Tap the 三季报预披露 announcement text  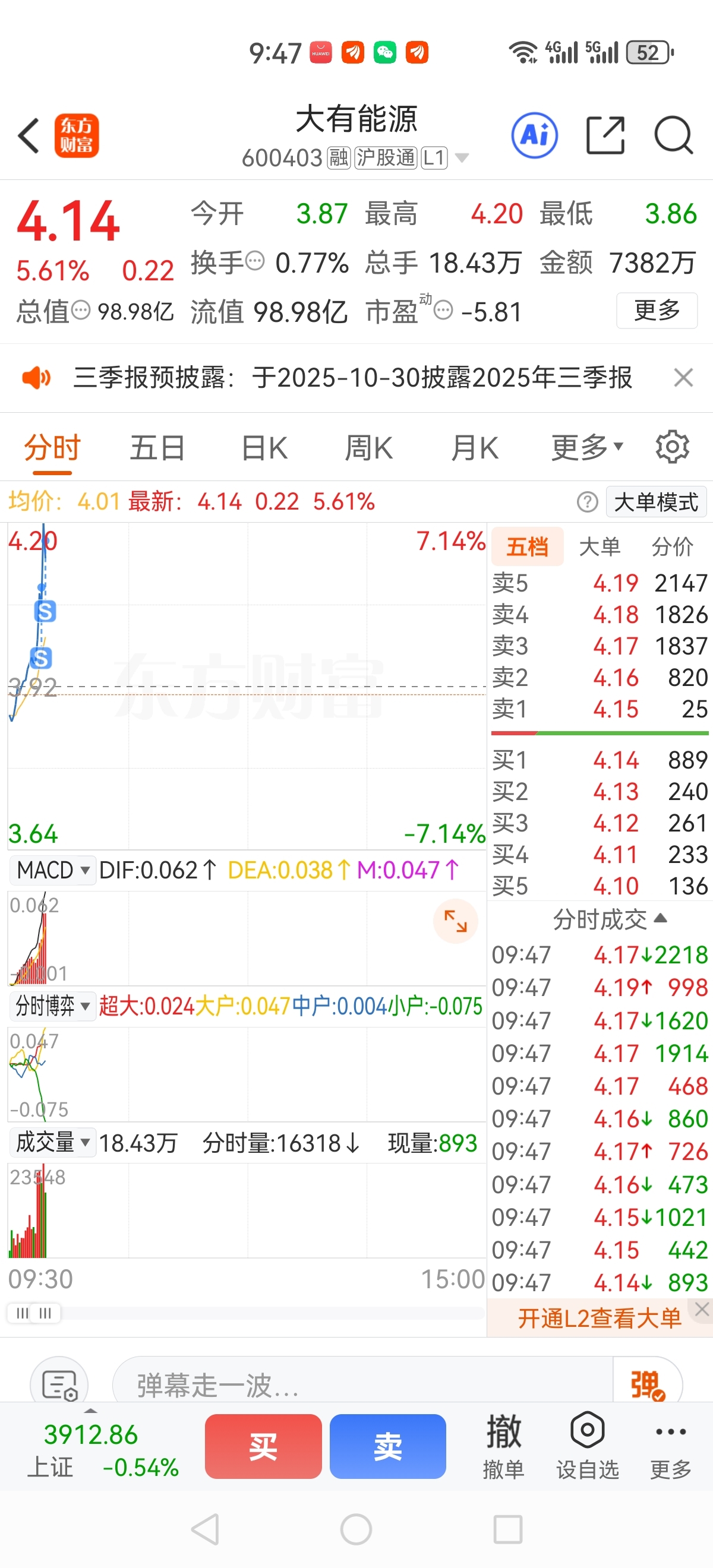pyautogui.click(x=353, y=377)
